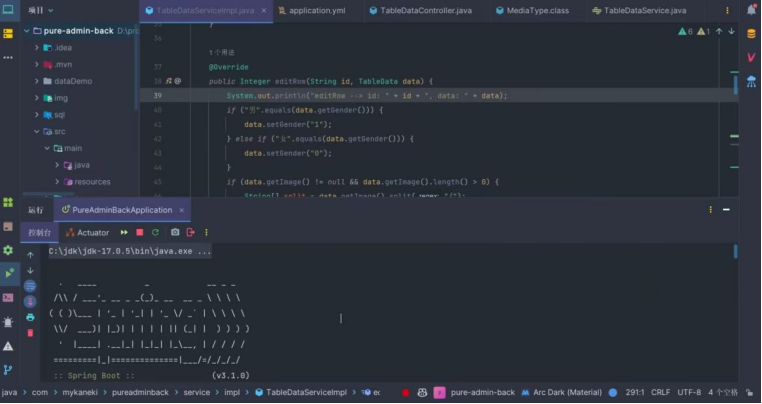This screenshot has height=404, width=762.
Task: Open the Copilot face icon in status bar
Action: (x=422, y=392)
